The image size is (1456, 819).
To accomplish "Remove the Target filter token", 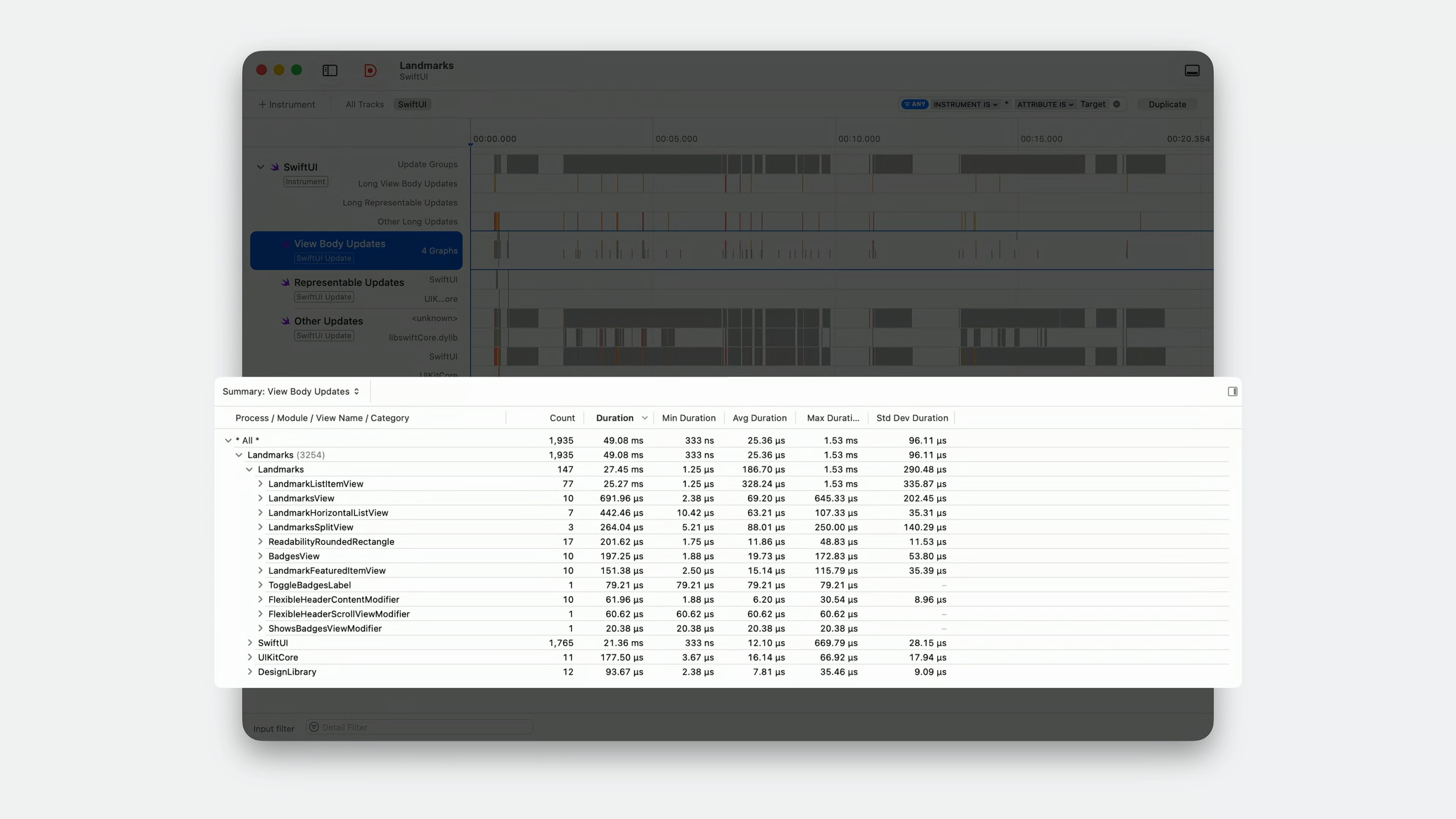I will coord(1116,104).
